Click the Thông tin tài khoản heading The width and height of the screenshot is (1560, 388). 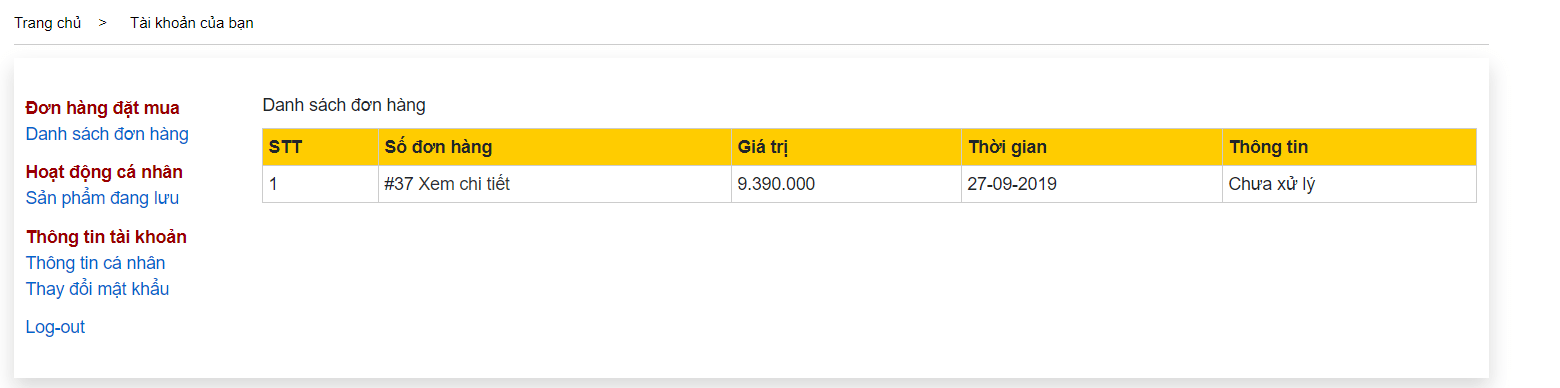point(106,237)
